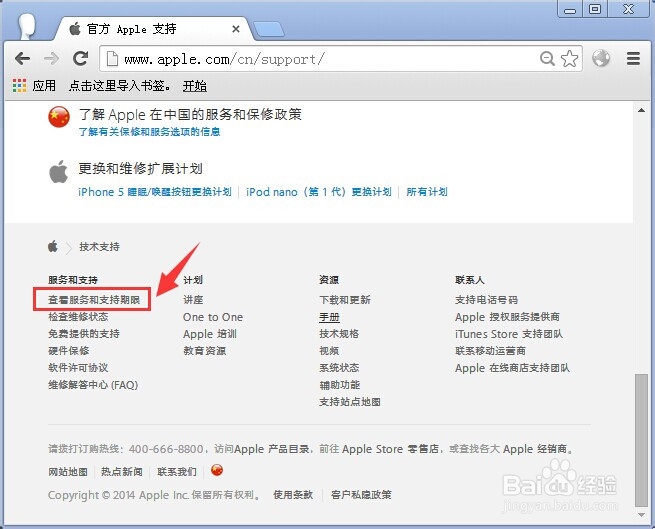Image resolution: width=655 pixels, height=529 pixels.
Task: Reload the page with refresh icon
Action: [x=80, y=58]
